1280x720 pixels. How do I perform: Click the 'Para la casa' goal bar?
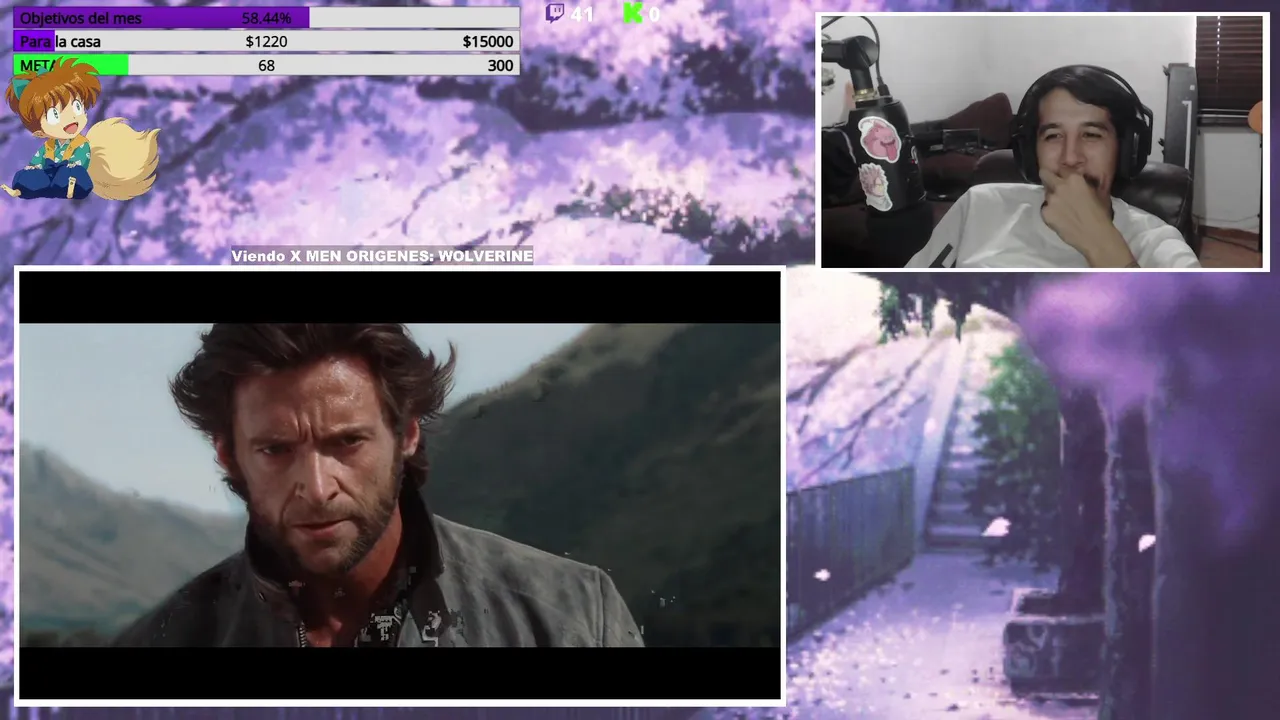(266, 41)
